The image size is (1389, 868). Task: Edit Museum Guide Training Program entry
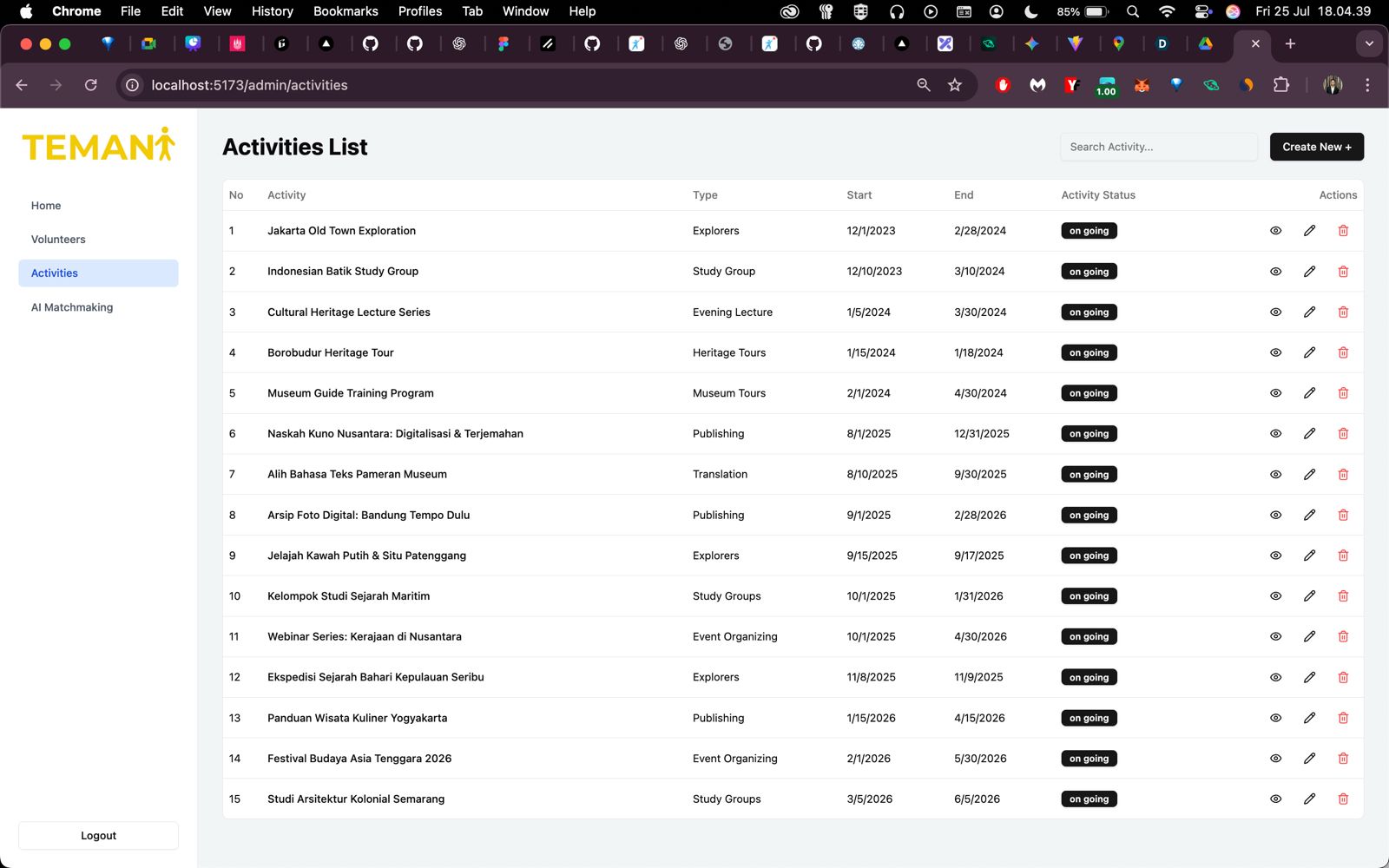(x=1309, y=393)
